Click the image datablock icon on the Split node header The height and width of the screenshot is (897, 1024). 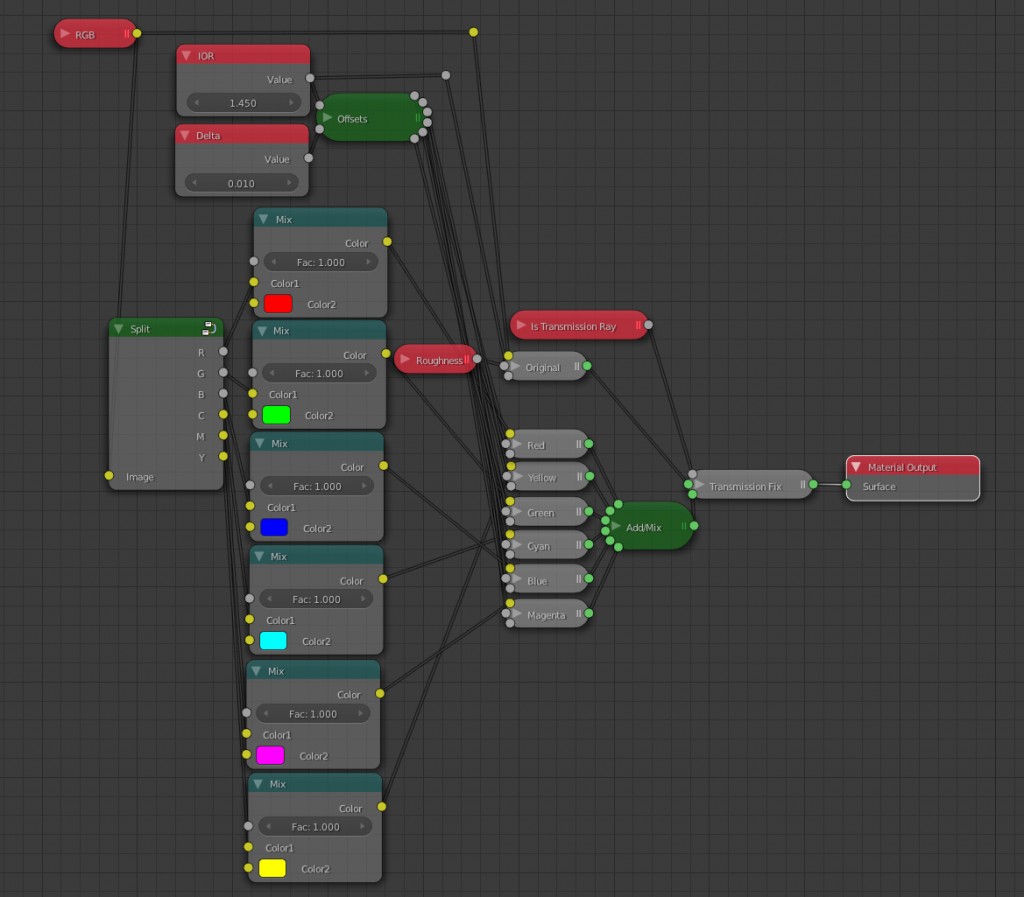208,327
